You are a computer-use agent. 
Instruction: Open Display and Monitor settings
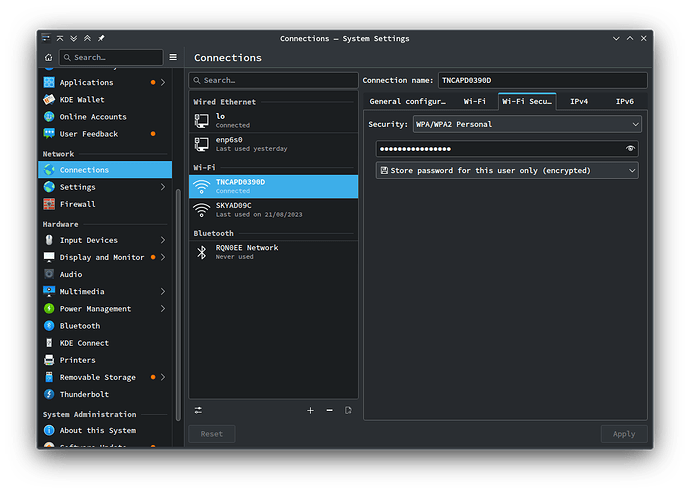pyautogui.click(x=105, y=257)
